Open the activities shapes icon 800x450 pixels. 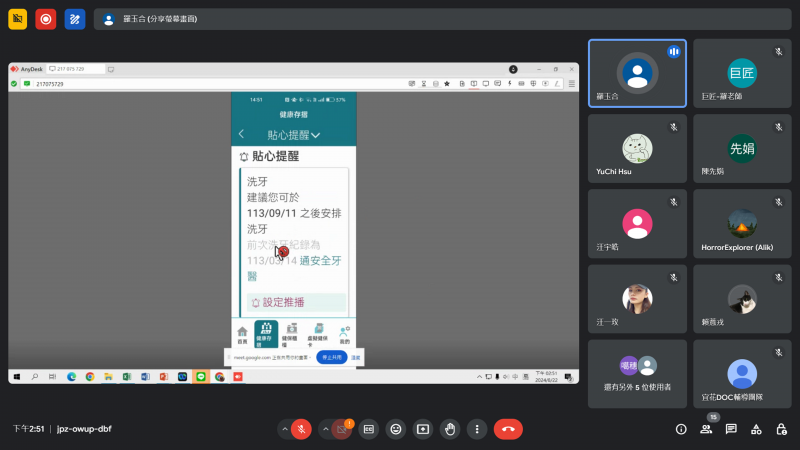point(756,429)
